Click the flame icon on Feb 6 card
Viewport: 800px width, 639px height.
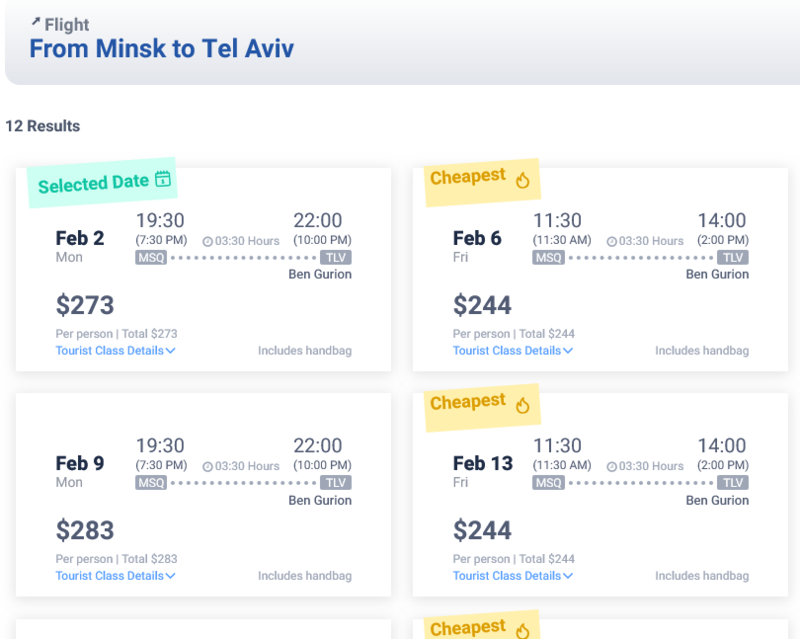click(522, 180)
